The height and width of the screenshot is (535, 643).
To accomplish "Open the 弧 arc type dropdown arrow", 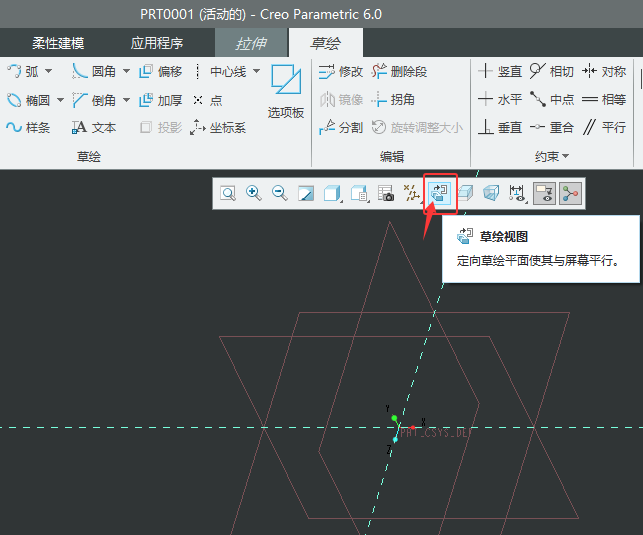I will coord(49,71).
